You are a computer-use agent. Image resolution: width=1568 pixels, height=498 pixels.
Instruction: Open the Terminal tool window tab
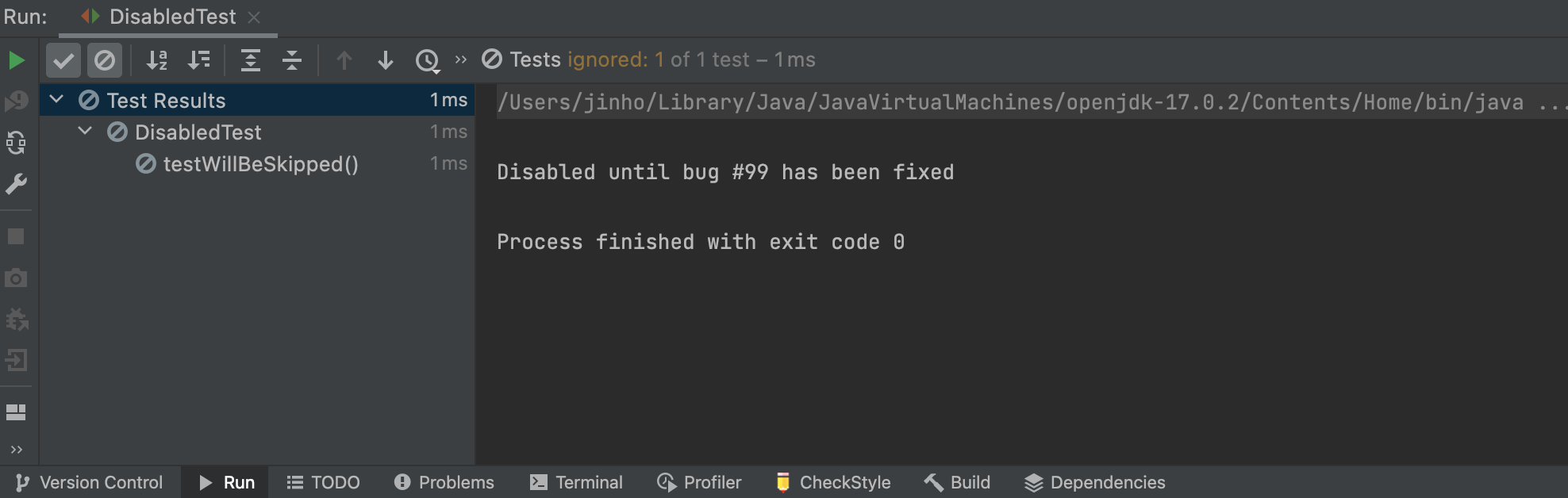click(576, 482)
